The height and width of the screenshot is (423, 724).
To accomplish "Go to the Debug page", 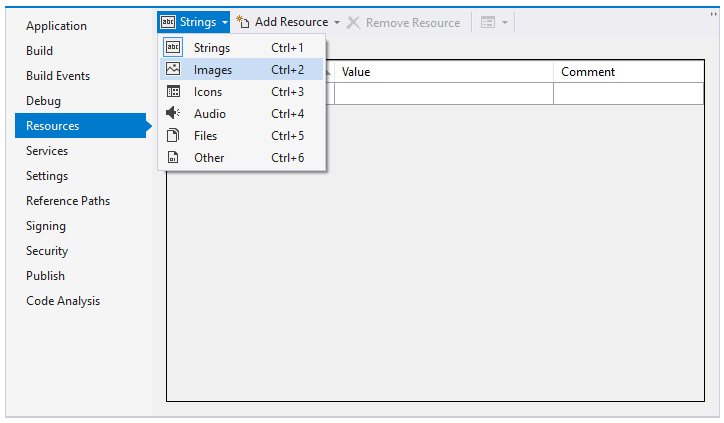I will pyautogui.click(x=43, y=101).
